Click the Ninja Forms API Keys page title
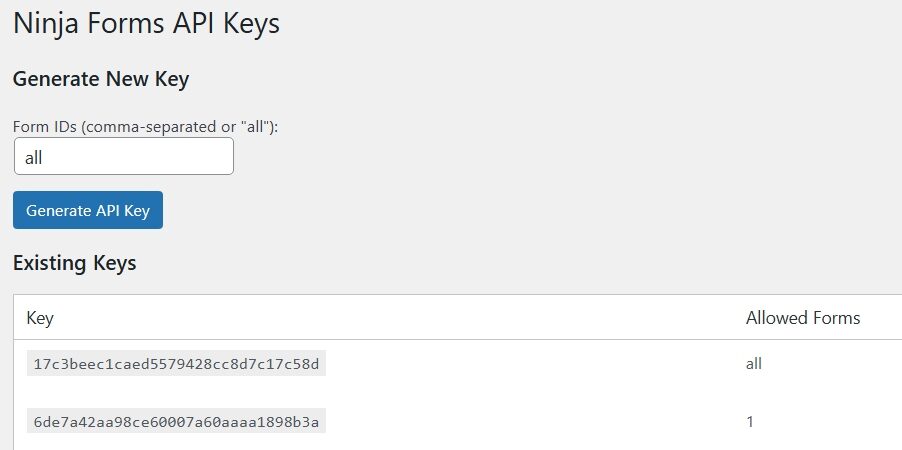902x450 pixels. (x=146, y=23)
